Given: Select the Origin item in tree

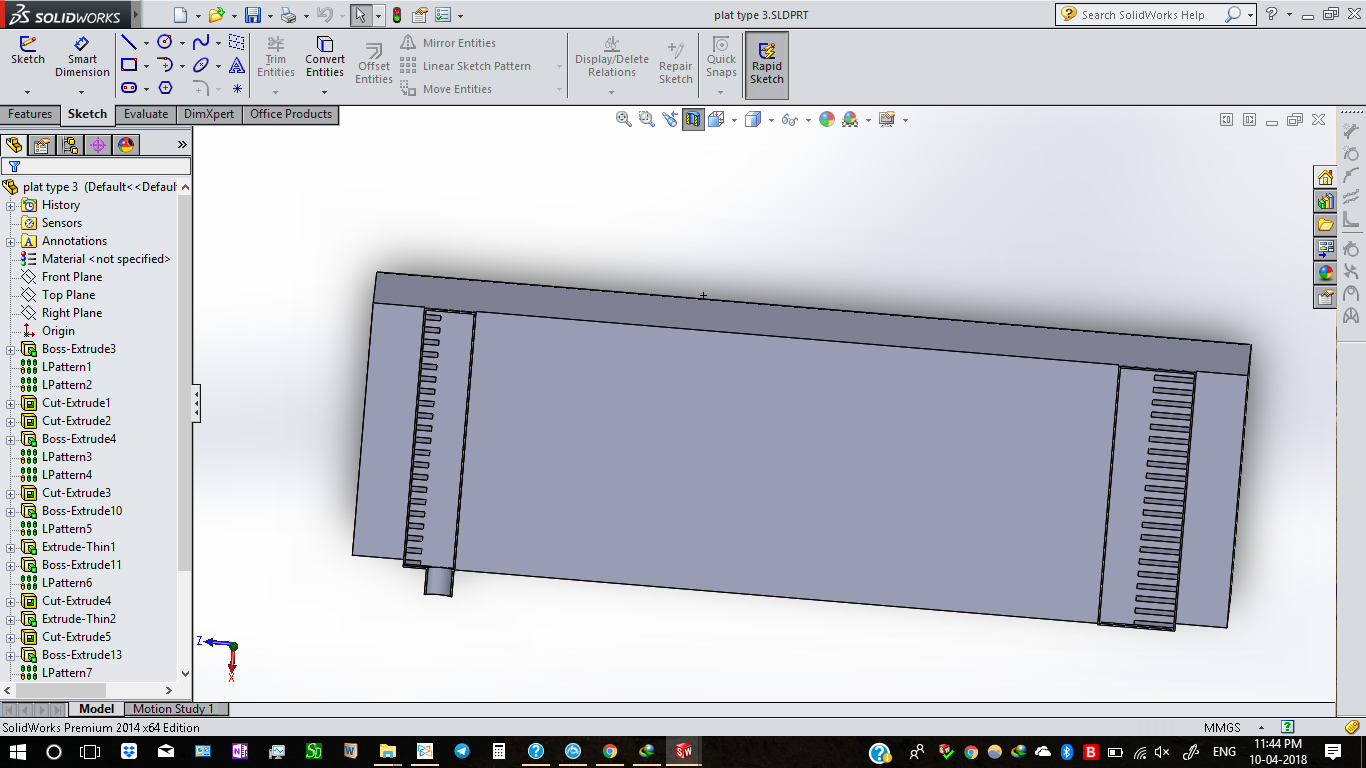Looking at the screenshot, I should (58, 331).
